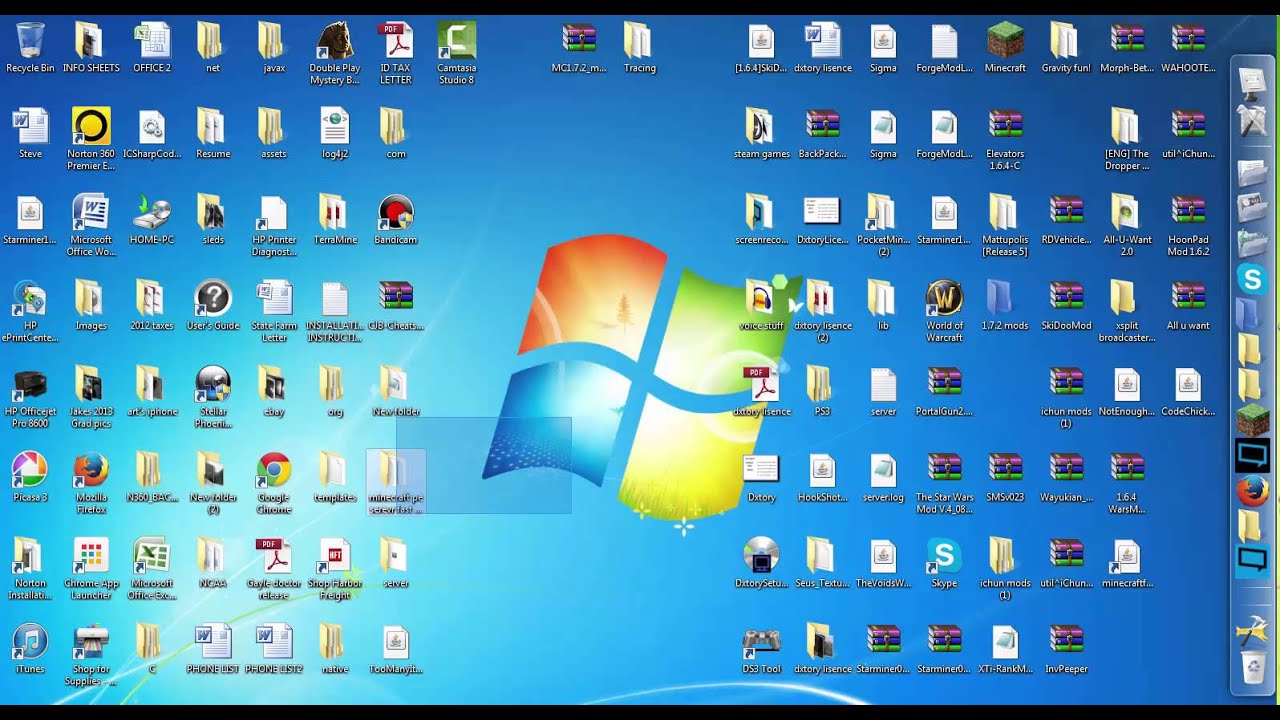This screenshot has width=1280, height=720.
Task: Open the PS3 folder
Action: [x=822, y=391]
